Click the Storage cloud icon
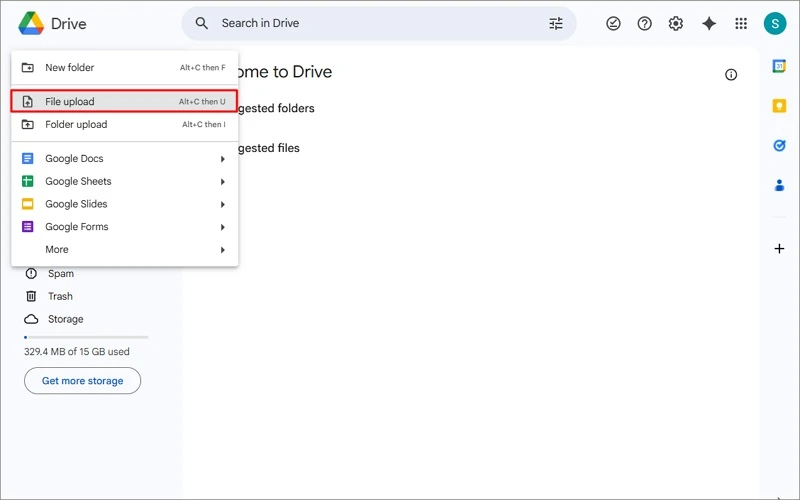This screenshot has height=500, width=800. pos(31,319)
